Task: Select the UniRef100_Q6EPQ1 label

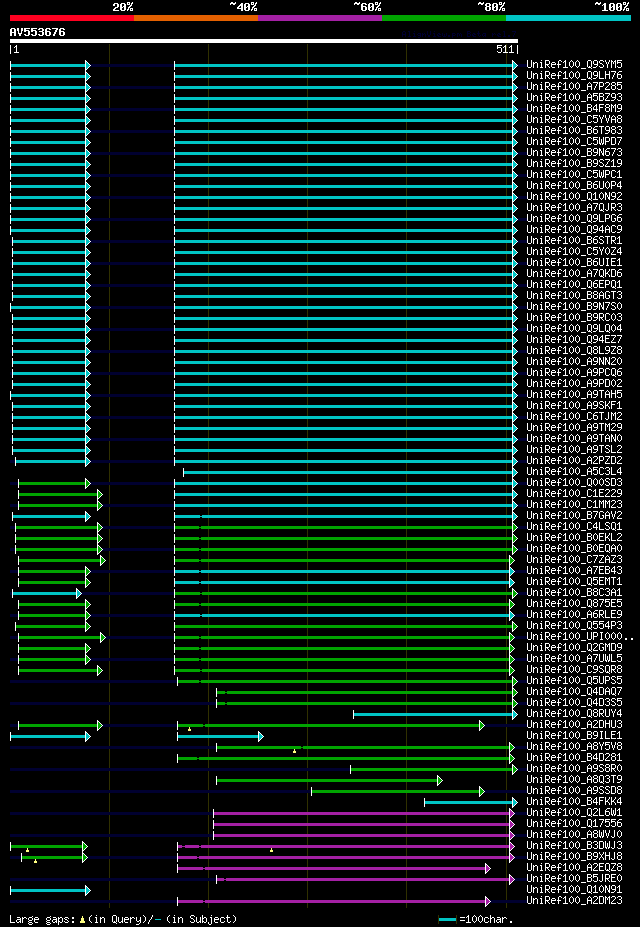Action: [574, 284]
